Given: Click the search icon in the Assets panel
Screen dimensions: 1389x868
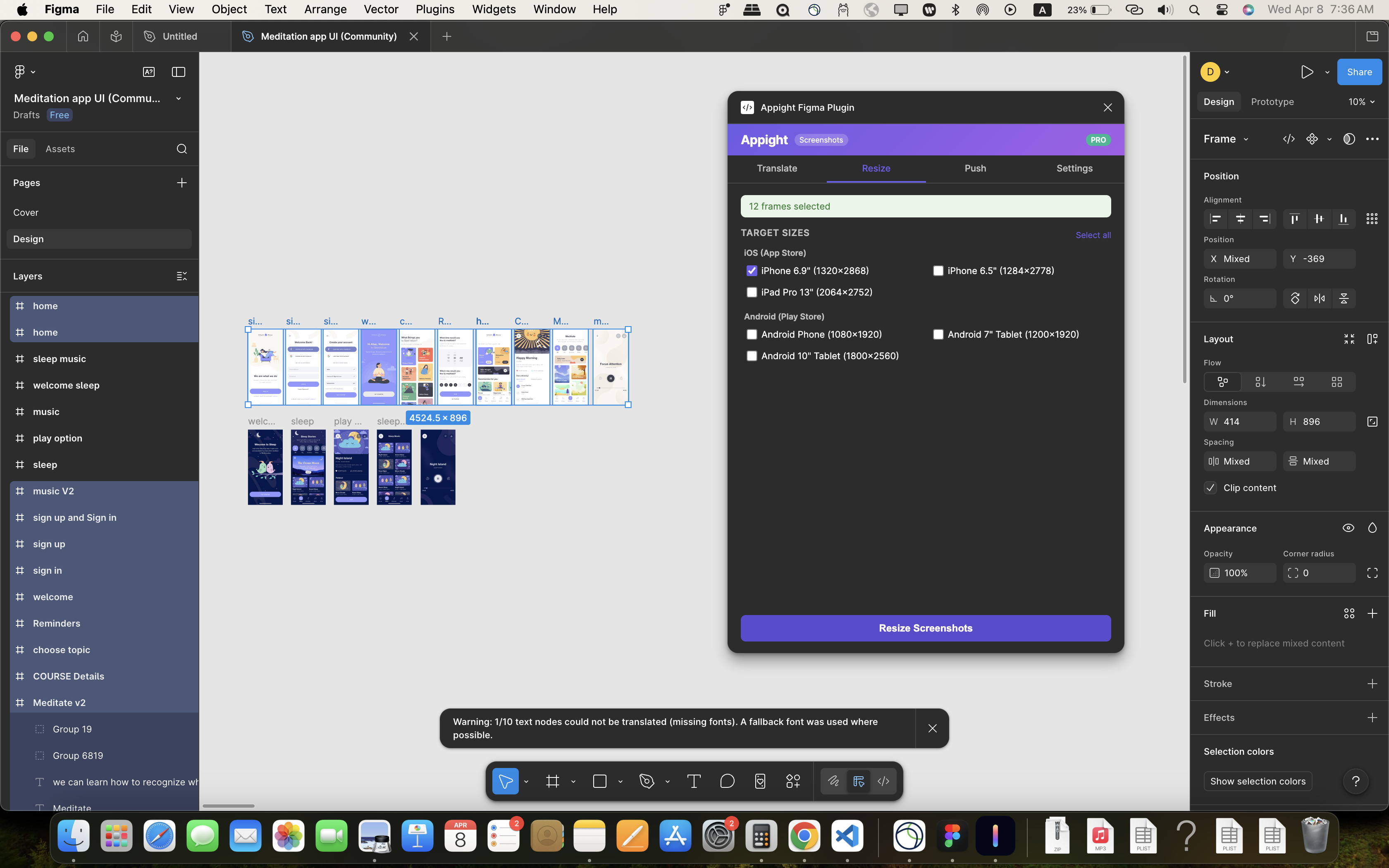Looking at the screenshot, I should coord(181,148).
